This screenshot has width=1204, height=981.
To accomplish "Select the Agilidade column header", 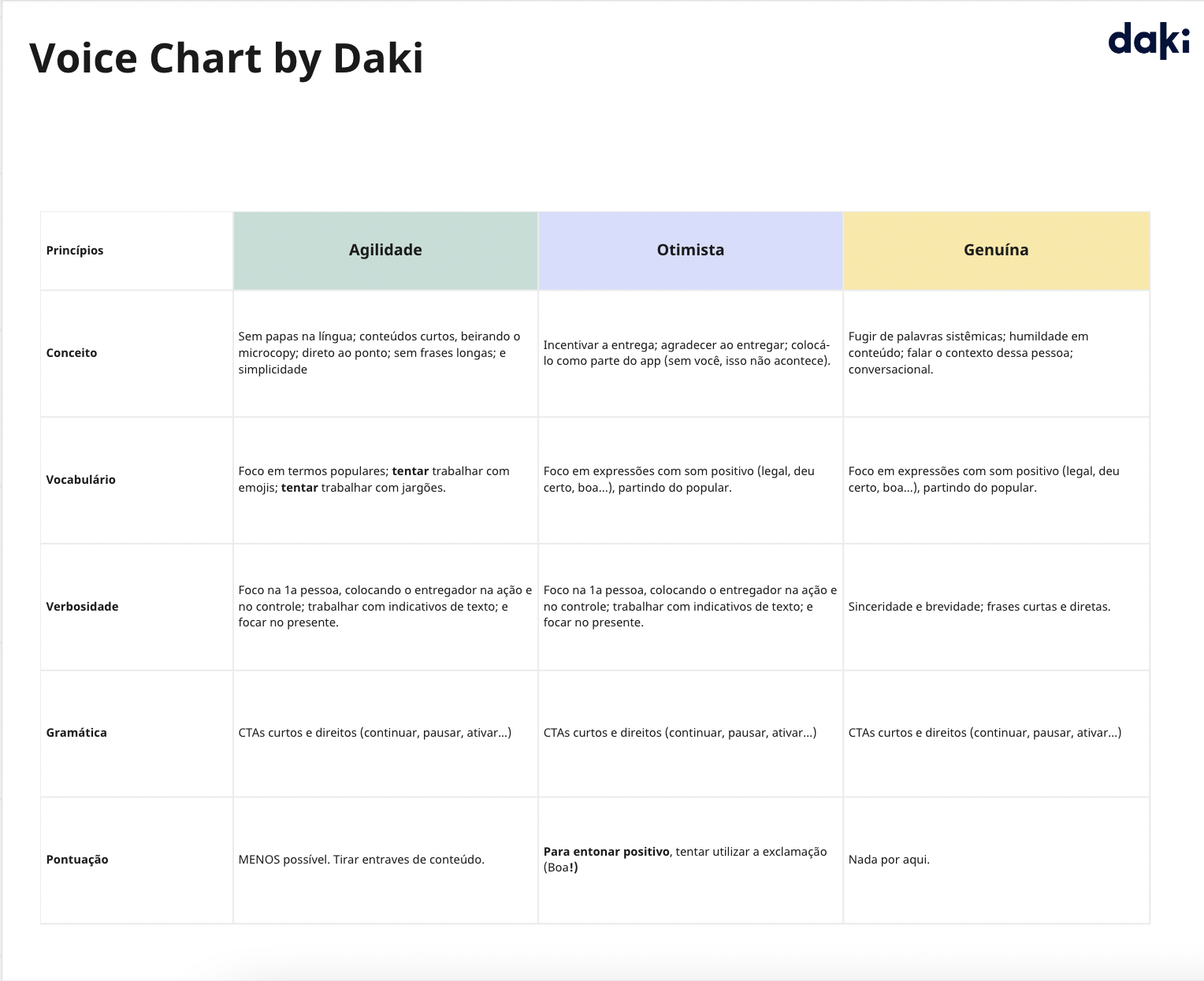I will (x=385, y=250).
